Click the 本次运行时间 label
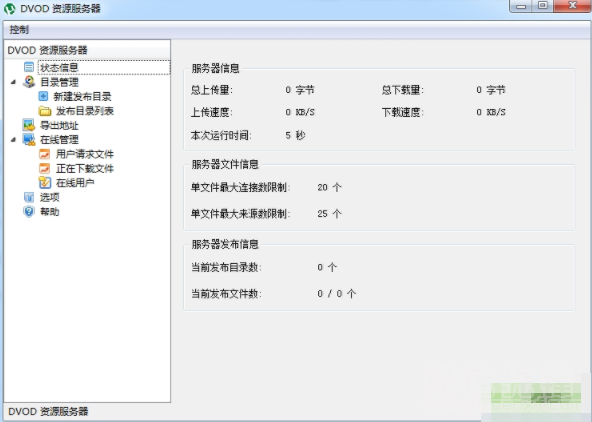The image size is (592, 422). [221, 135]
